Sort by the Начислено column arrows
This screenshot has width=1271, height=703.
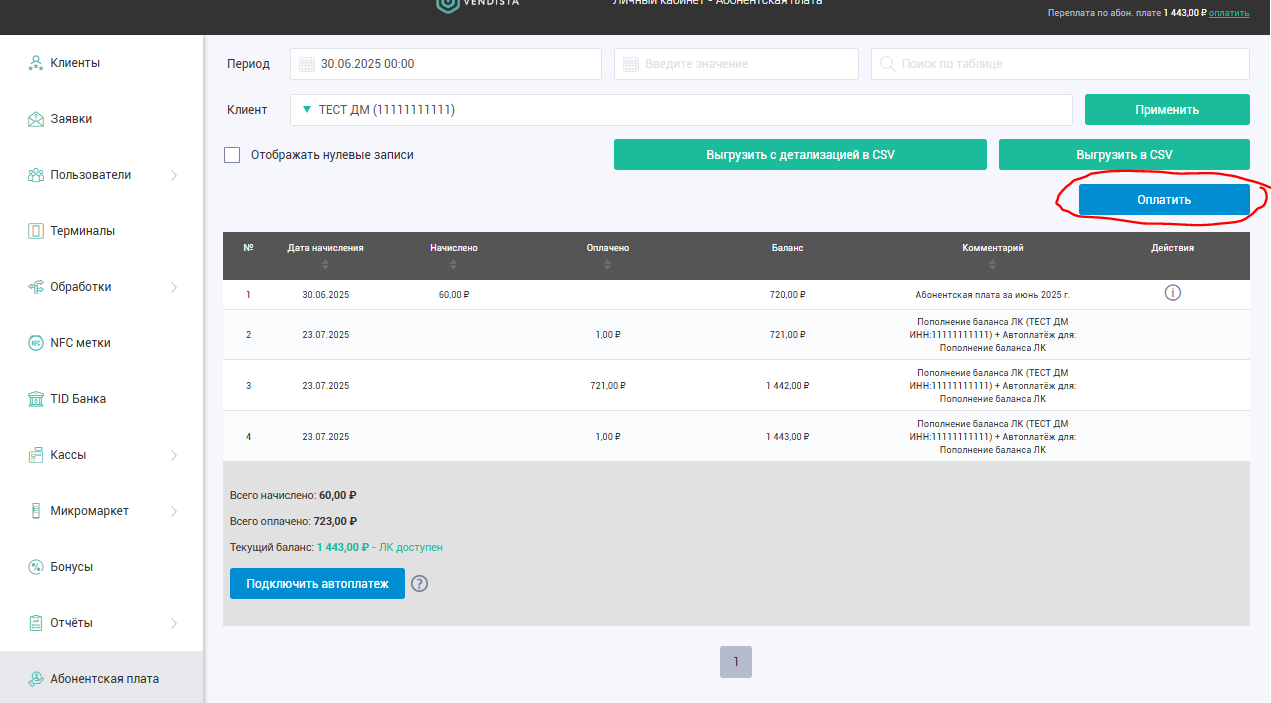click(x=454, y=265)
